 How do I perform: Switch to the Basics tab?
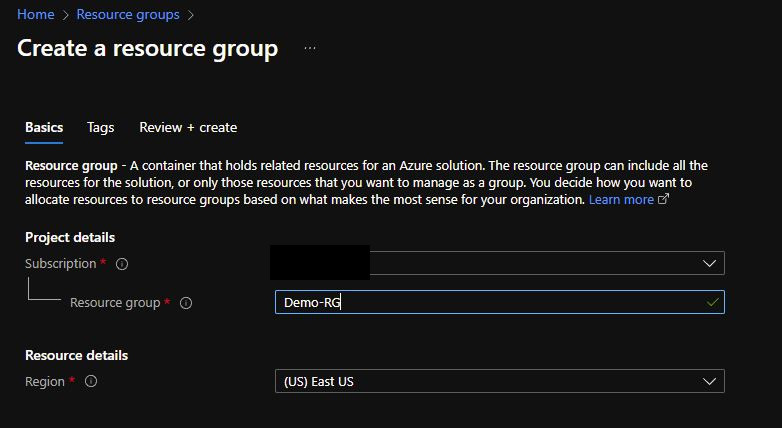coord(44,128)
